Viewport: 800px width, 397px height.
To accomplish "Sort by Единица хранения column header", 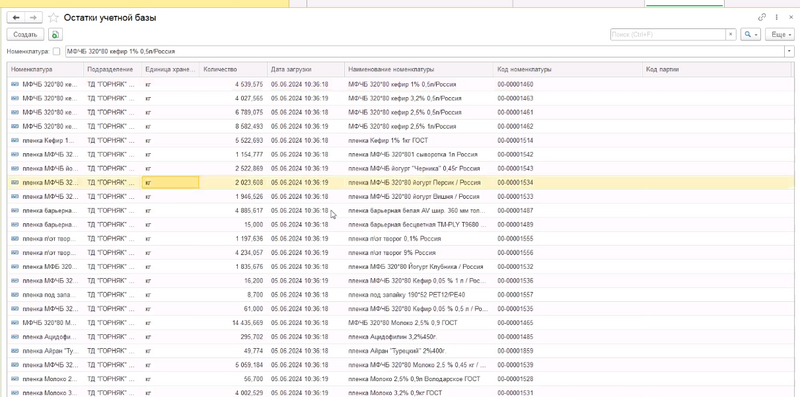I will pyautogui.click(x=170, y=69).
